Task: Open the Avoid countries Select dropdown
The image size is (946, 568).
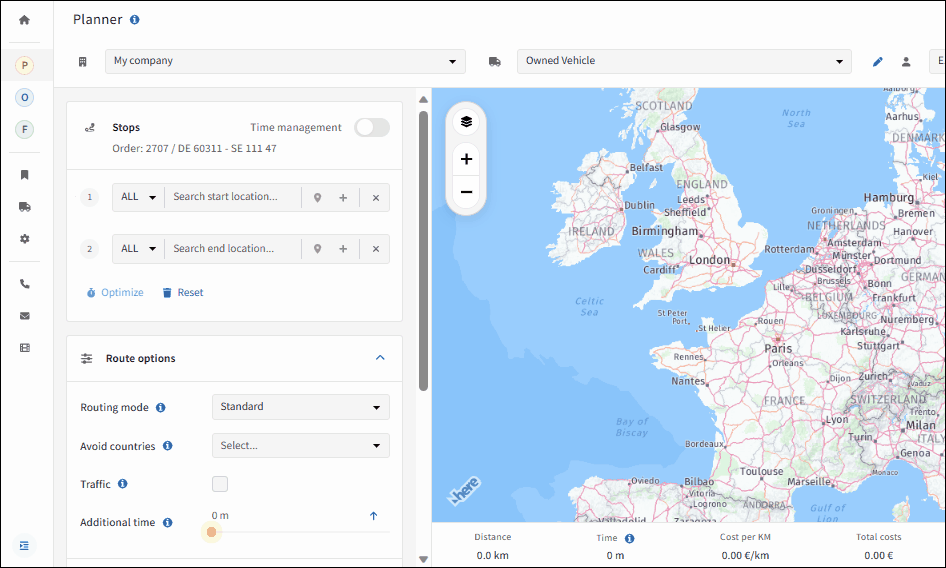Action: pyautogui.click(x=300, y=445)
